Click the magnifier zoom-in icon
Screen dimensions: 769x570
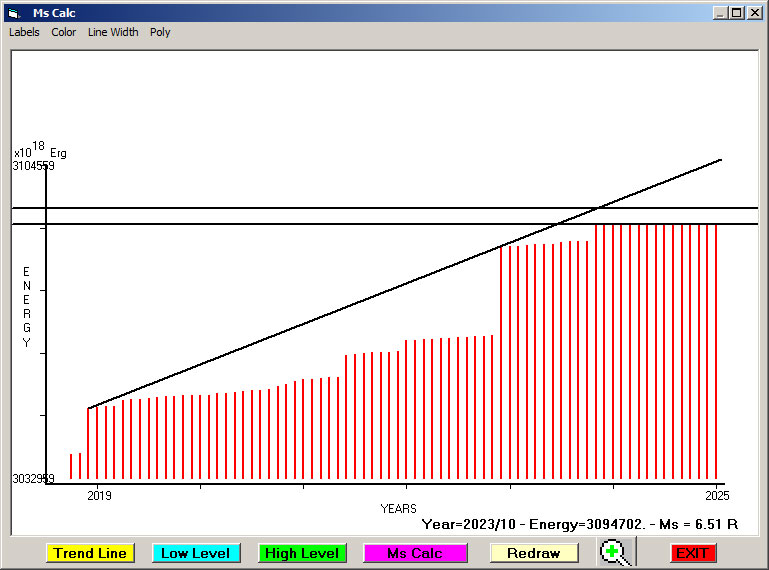[616, 552]
